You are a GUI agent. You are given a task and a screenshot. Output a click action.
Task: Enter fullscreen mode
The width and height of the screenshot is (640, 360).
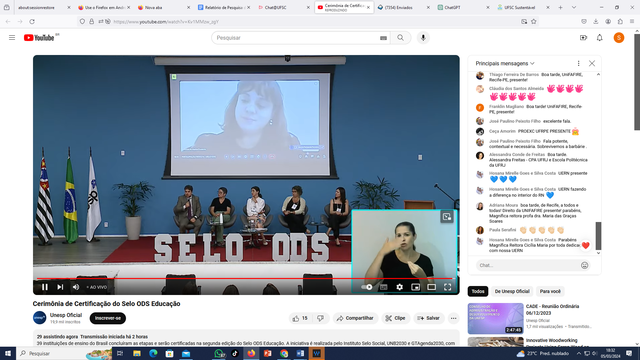448,287
